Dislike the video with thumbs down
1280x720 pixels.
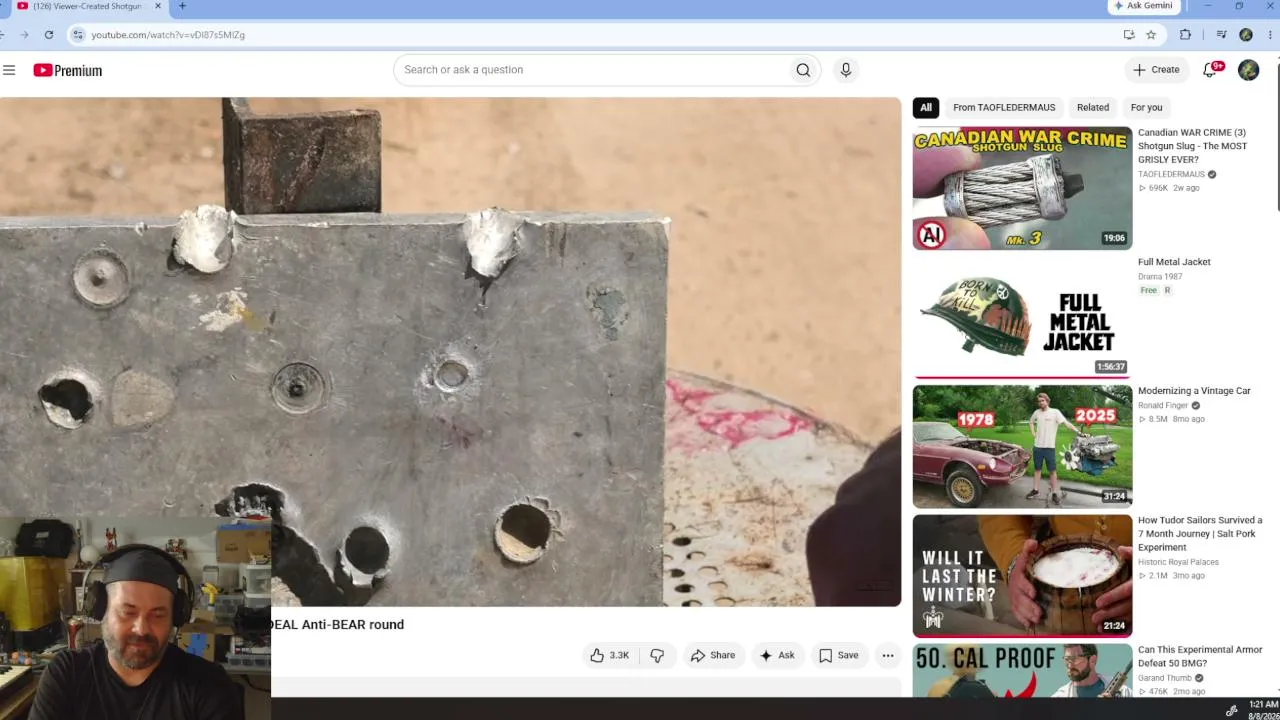657,655
